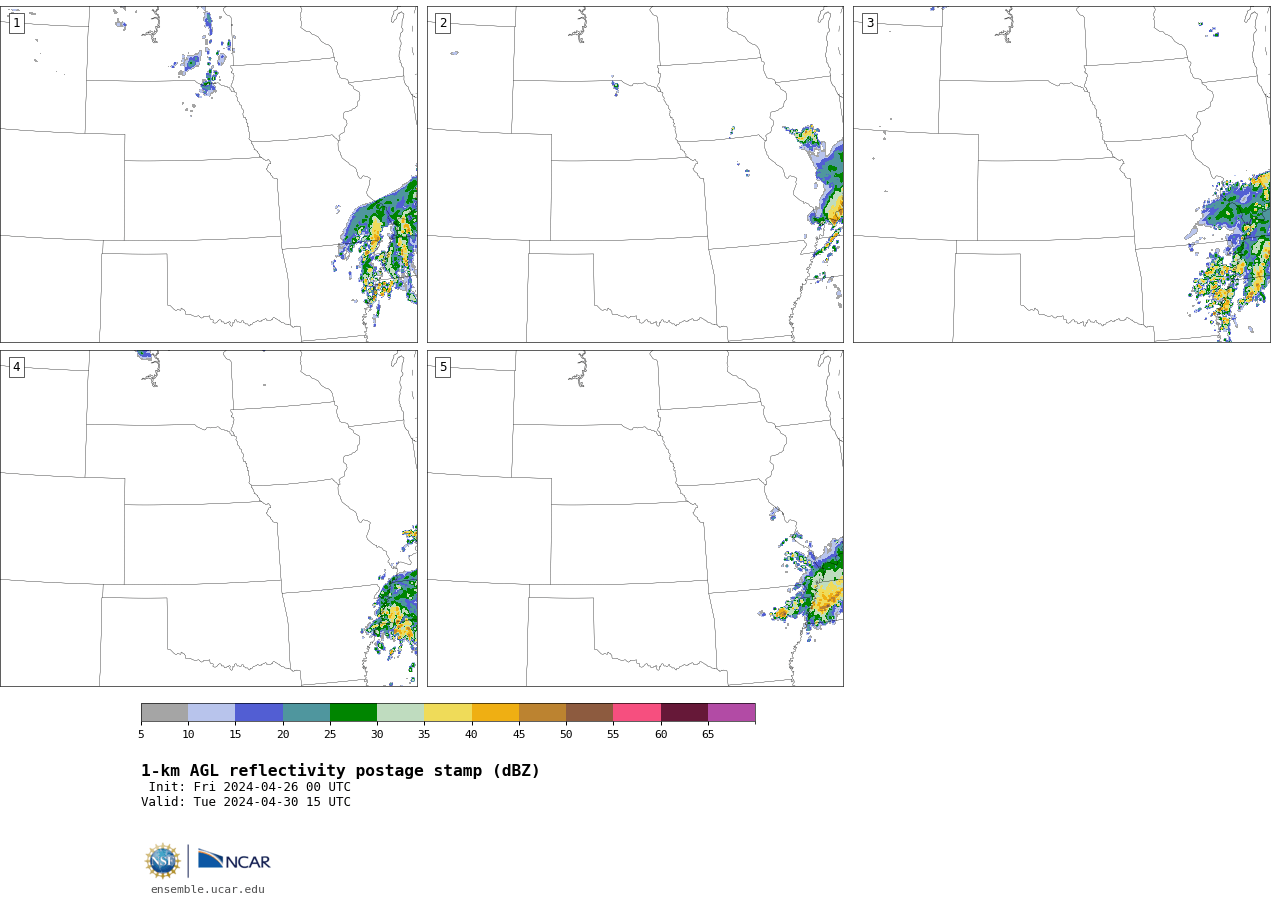Click the yellow 35-40 dBZ swatch

pyautogui.click(x=448, y=713)
